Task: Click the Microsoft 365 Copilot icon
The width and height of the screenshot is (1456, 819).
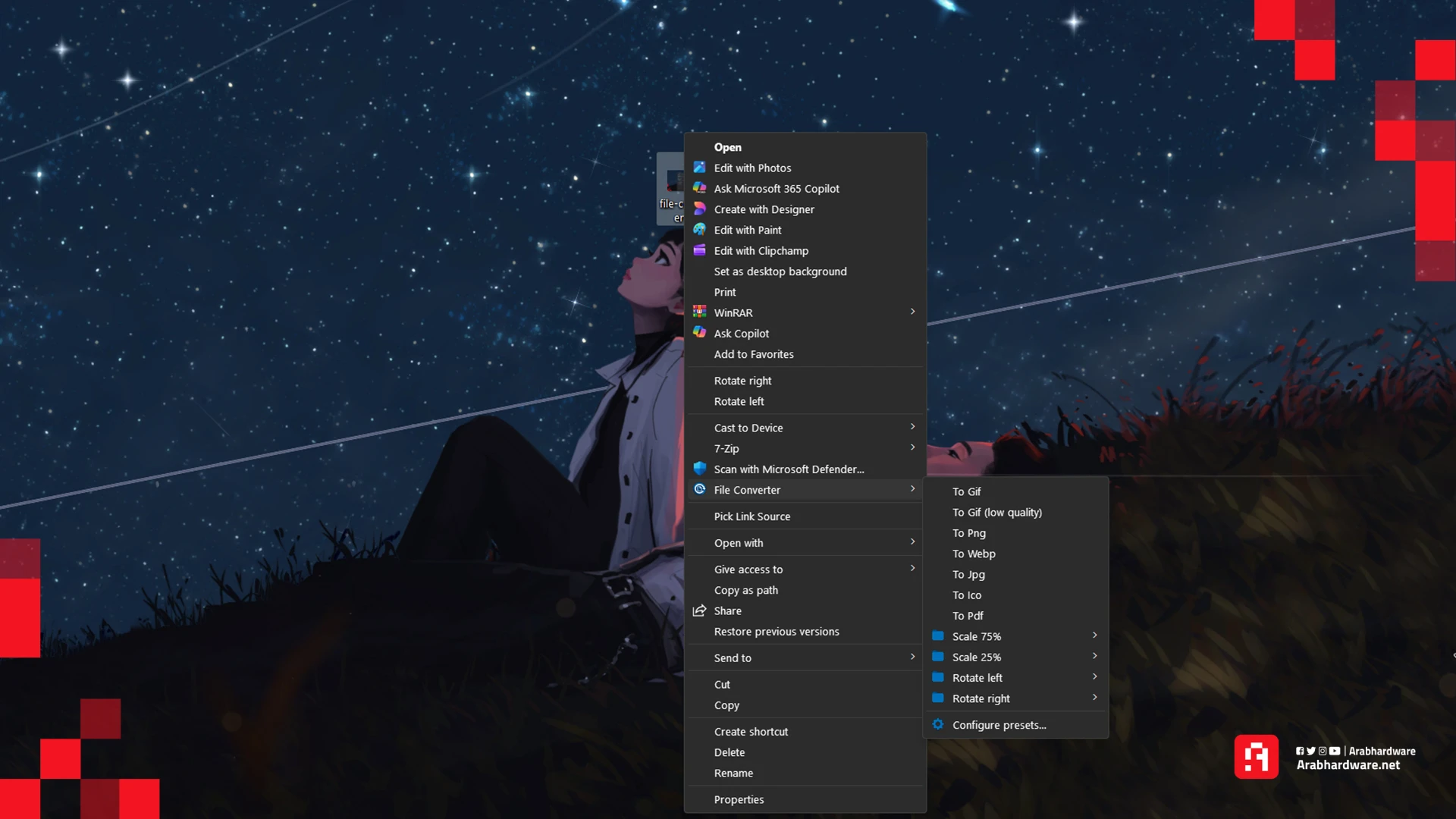Action: (699, 188)
